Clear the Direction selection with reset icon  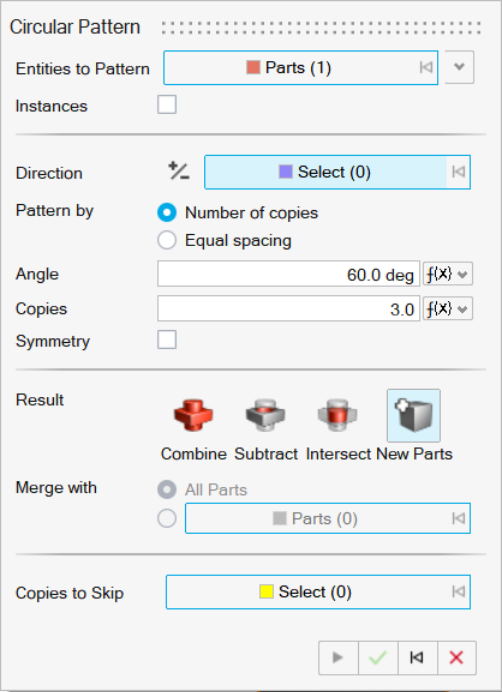459,172
